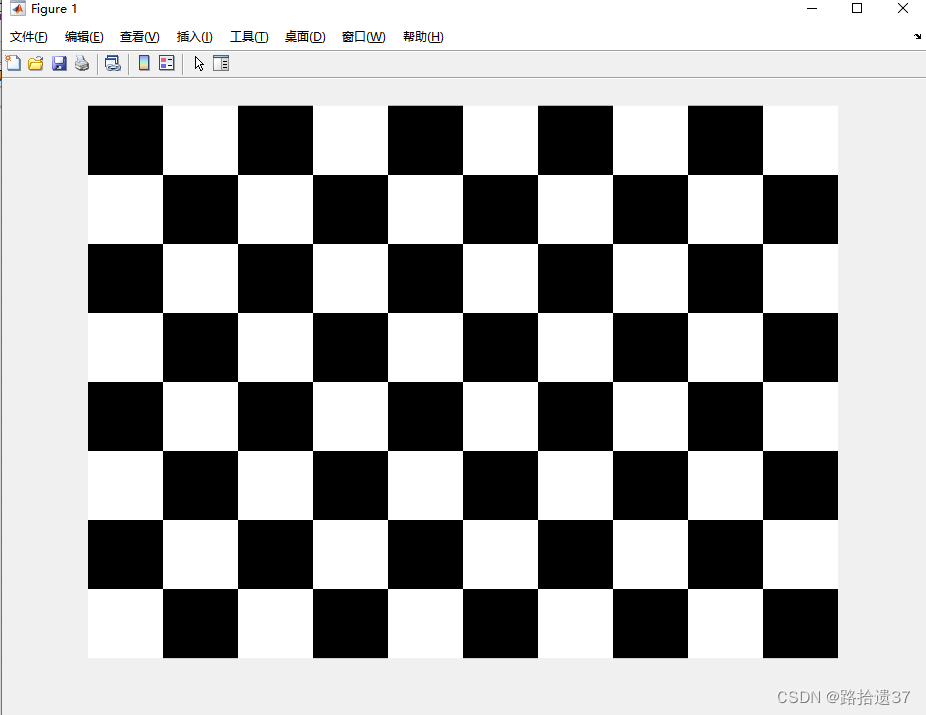Open a file with the folder icon
926x715 pixels.
click(36, 63)
